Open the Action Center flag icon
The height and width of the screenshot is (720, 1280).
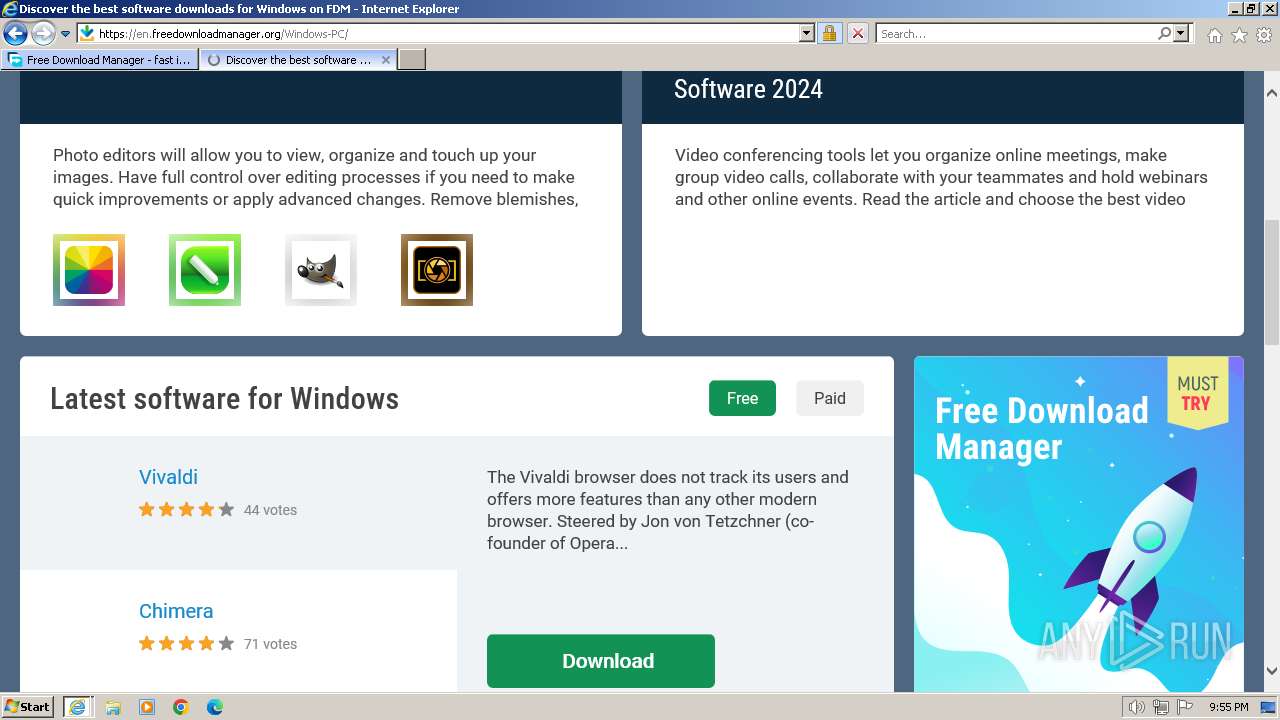pos(1185,707)
